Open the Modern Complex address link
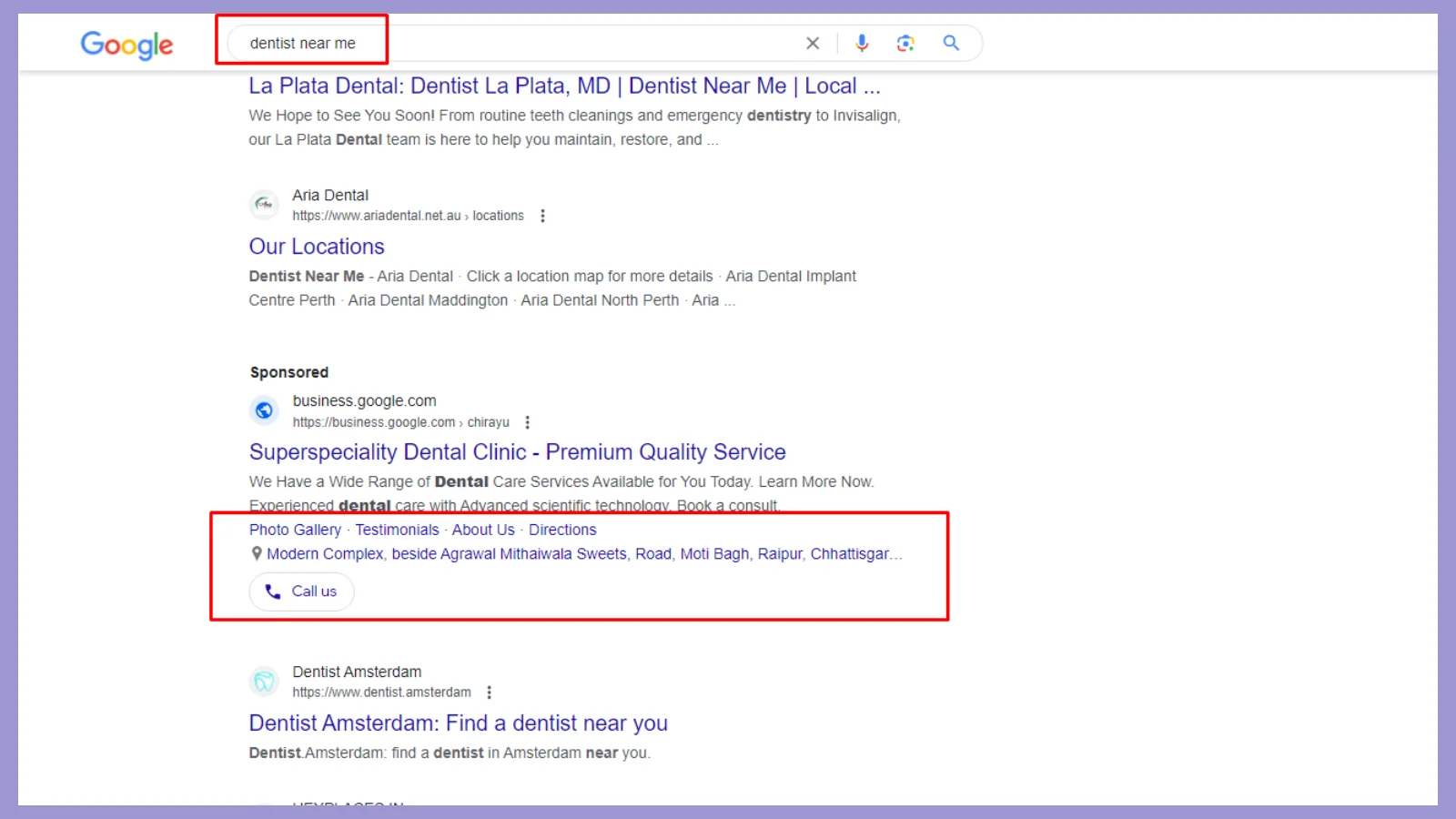Viewport: 1456px width, 819px height. click(x=584, y=553)
